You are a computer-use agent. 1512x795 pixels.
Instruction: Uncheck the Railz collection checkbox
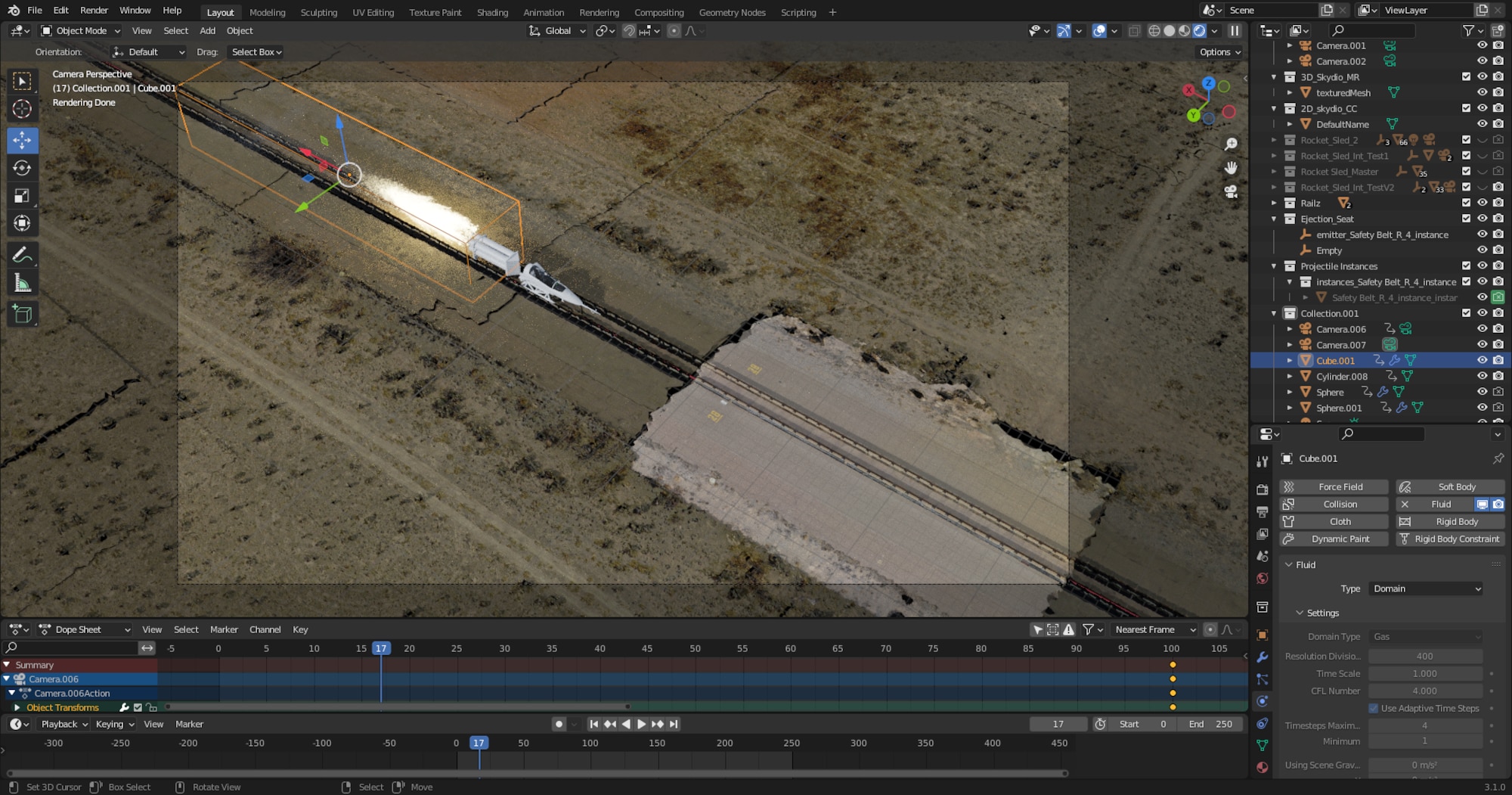coord(1466,203)
